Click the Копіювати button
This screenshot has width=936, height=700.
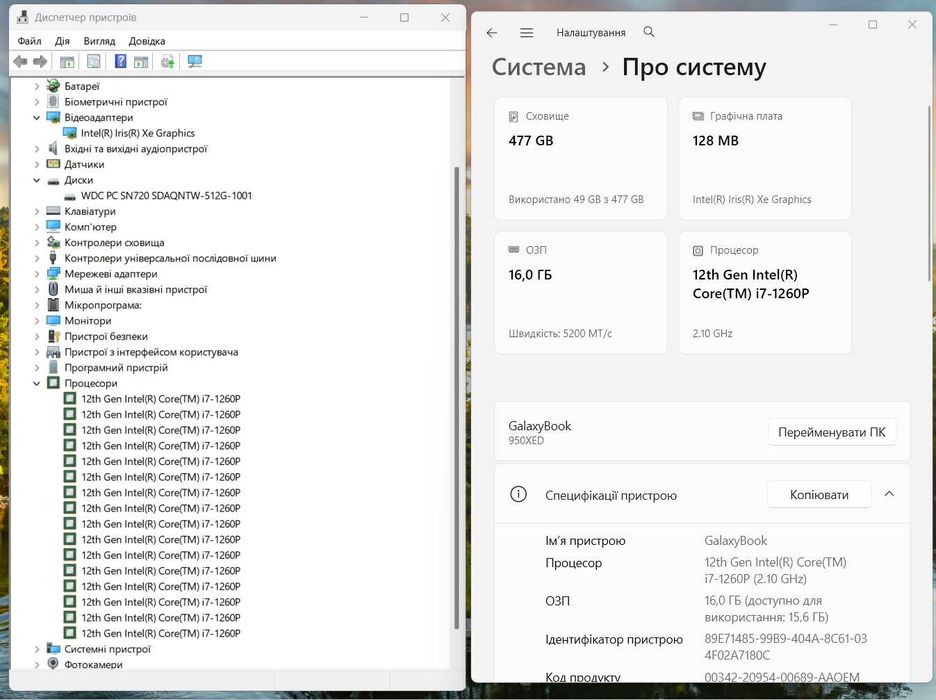pos(819,495)
